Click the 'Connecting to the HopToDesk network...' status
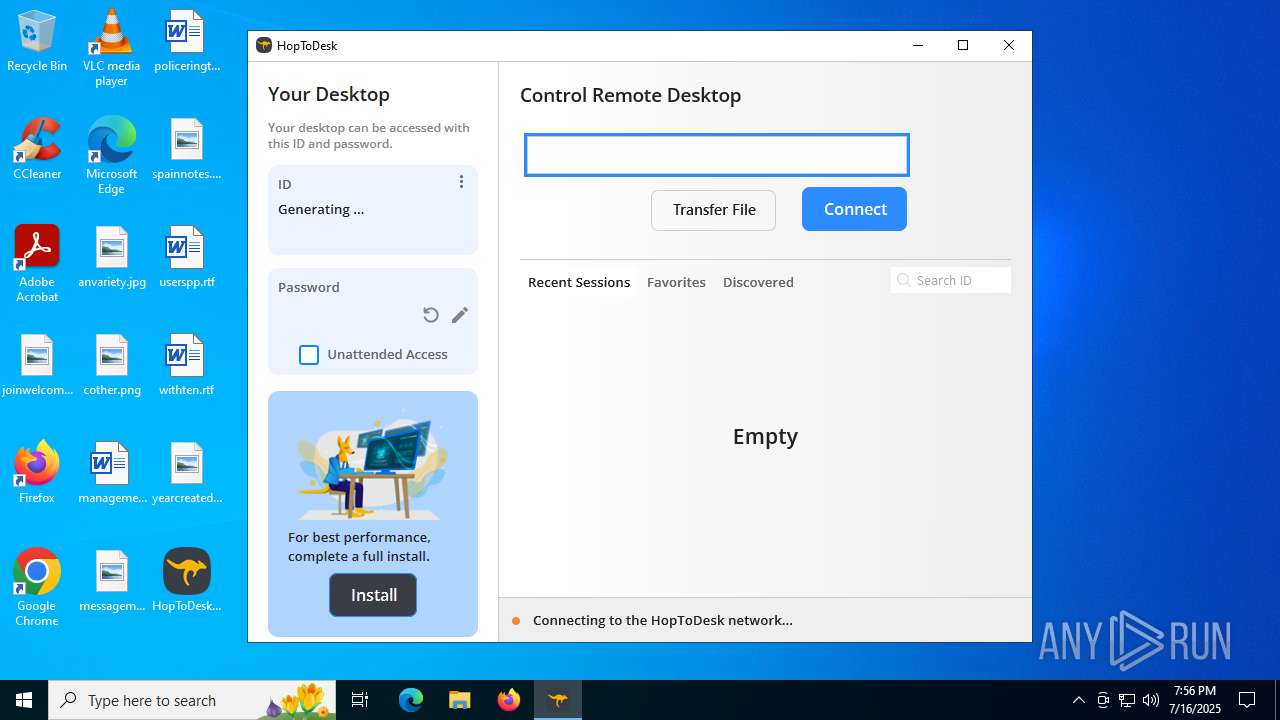Viewport: 1280px width, 720px height. 663,620
